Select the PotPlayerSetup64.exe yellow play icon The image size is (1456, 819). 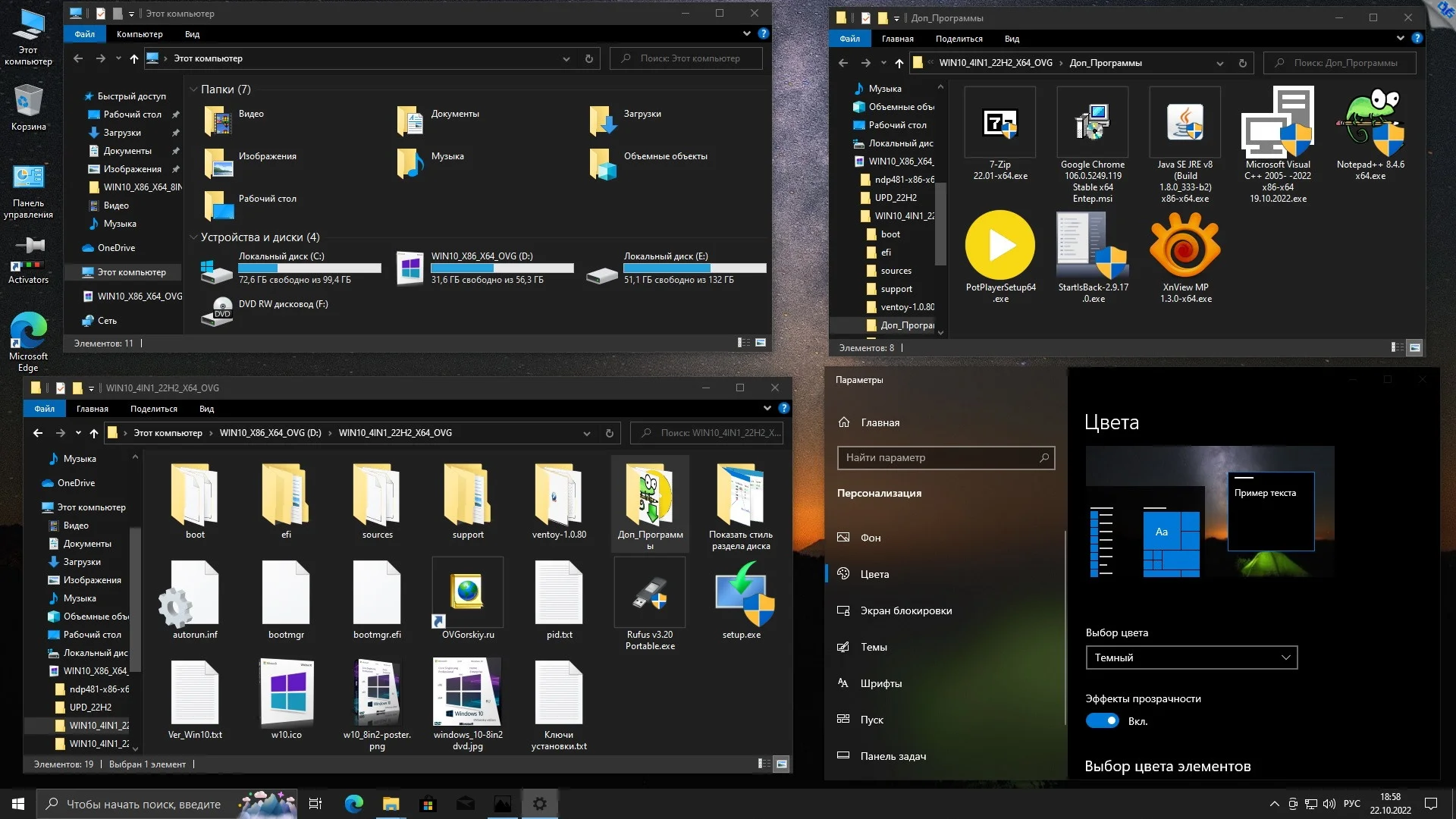coord(1000,246)
